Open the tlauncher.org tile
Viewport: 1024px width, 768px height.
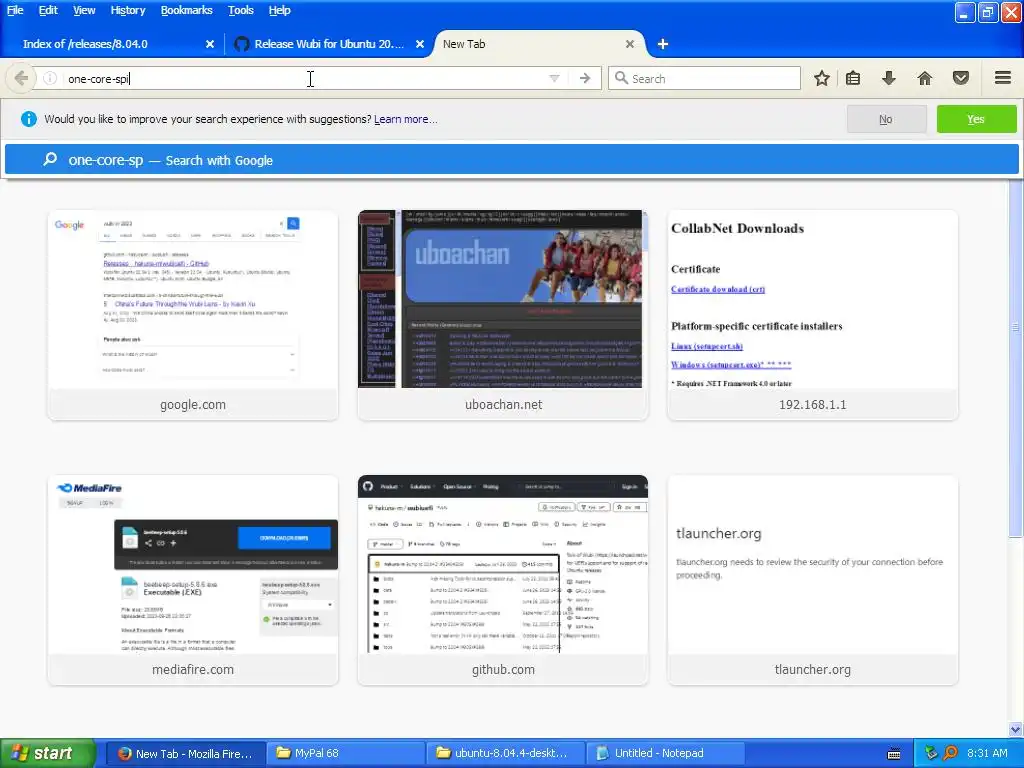pyautogui.click(x=812, y=580)
